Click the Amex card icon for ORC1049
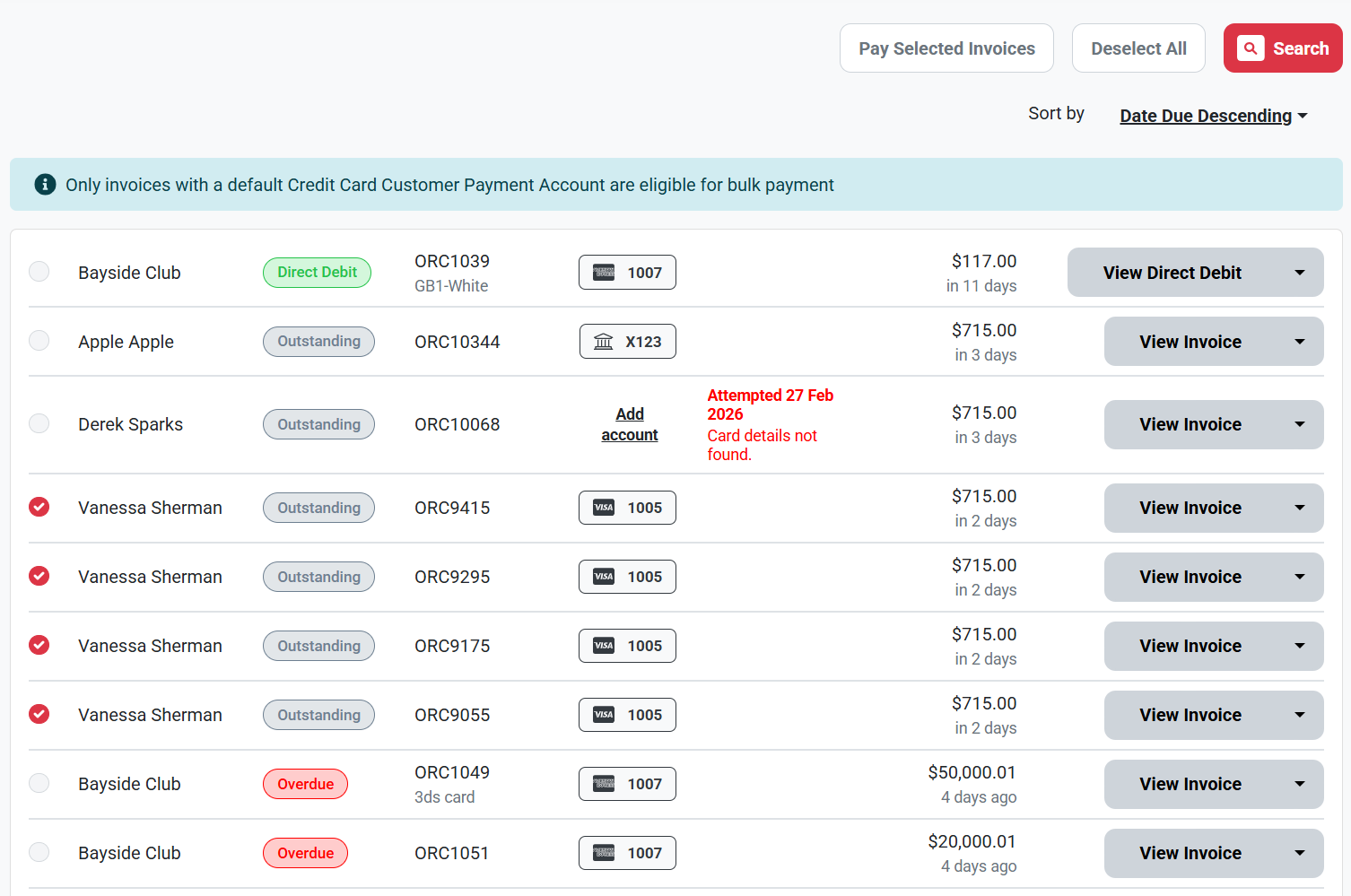Viewport: 1351px width, 896px height. (x=605, y=784)
